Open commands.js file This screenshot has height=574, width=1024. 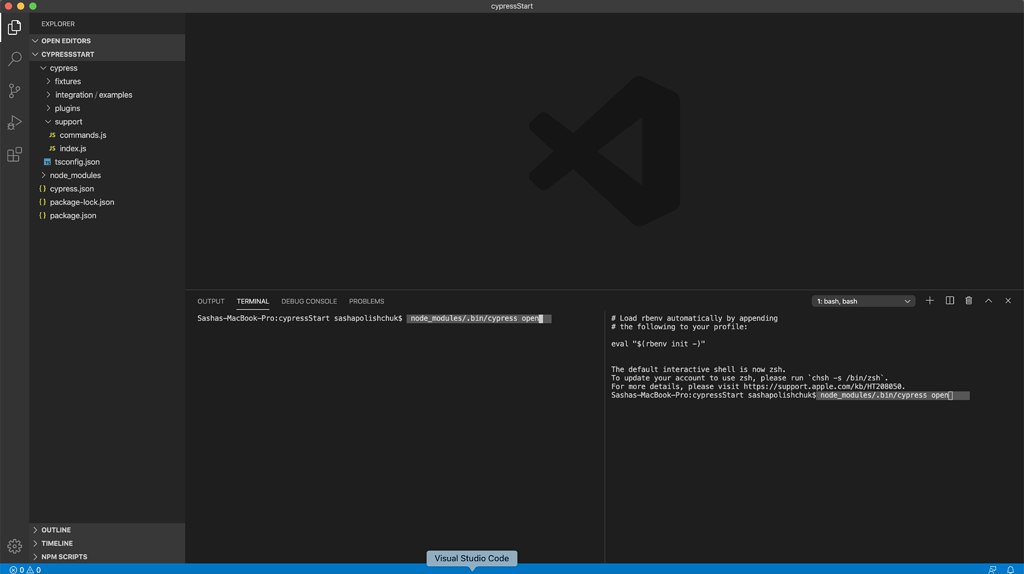click(83, 135)
